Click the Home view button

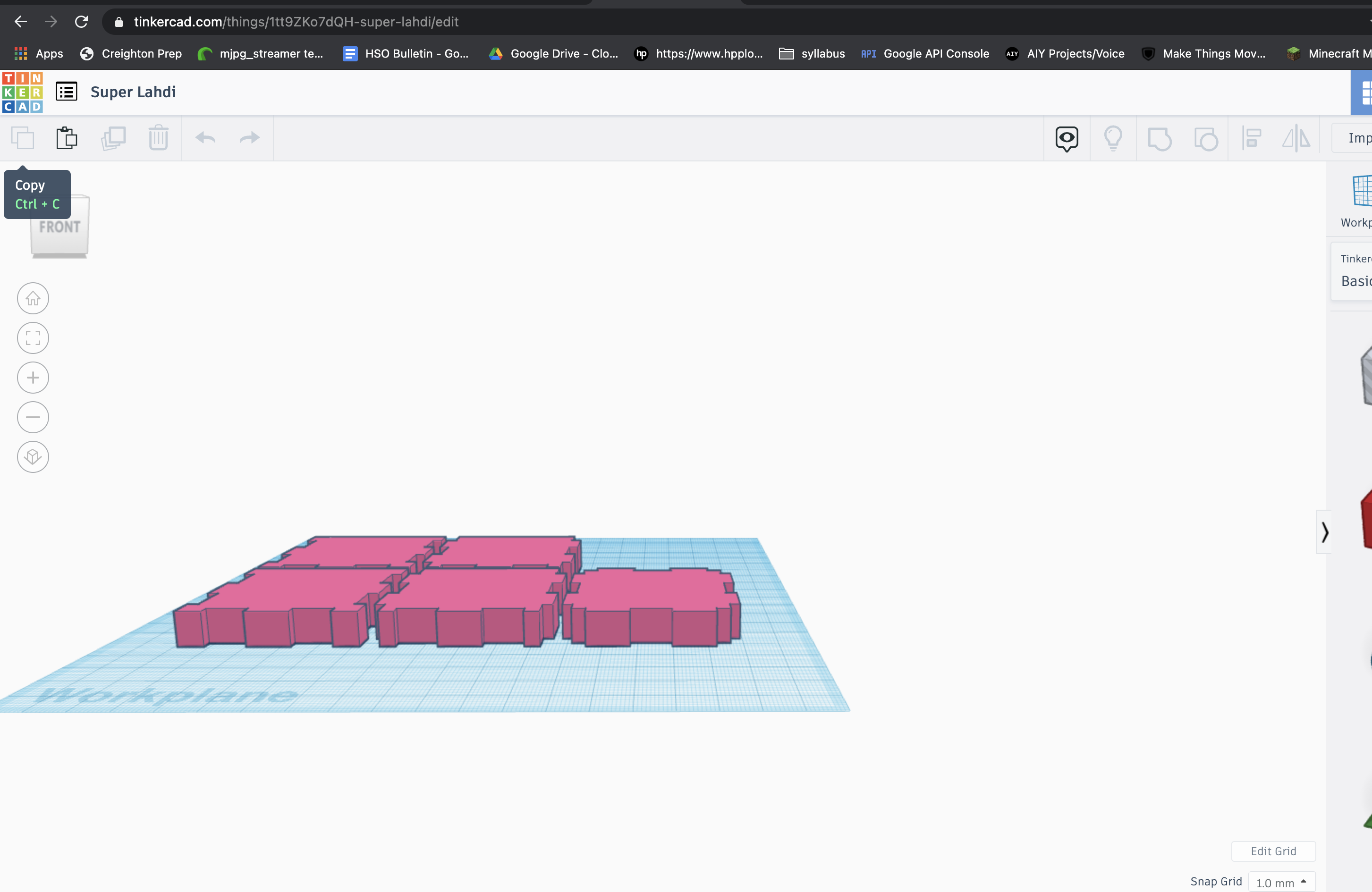click(x=33, y=298)
